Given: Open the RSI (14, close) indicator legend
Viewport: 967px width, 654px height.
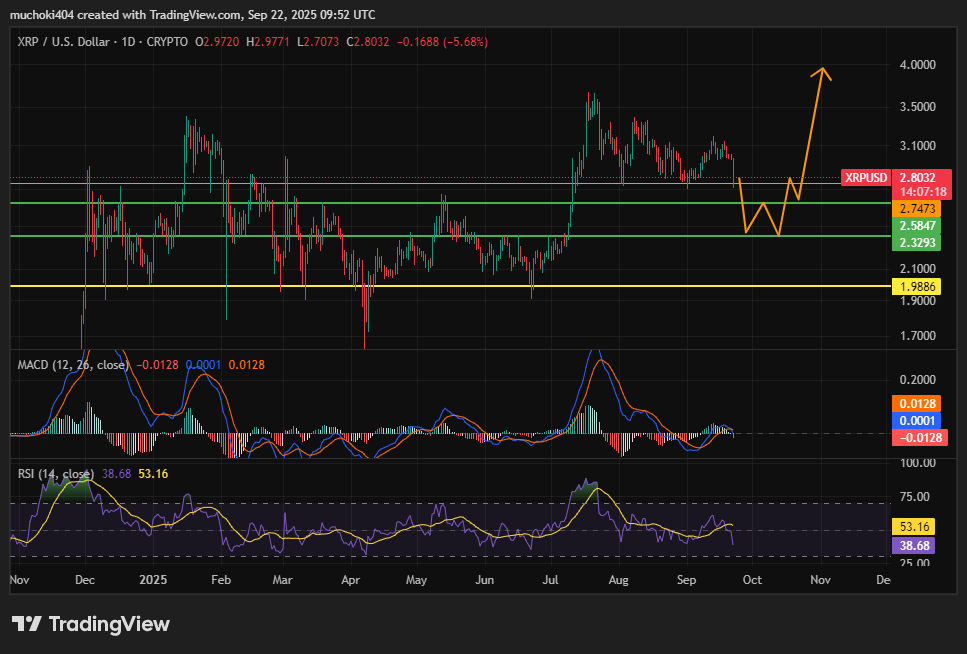Looking at the screenshot, I should tap(56, 474).
